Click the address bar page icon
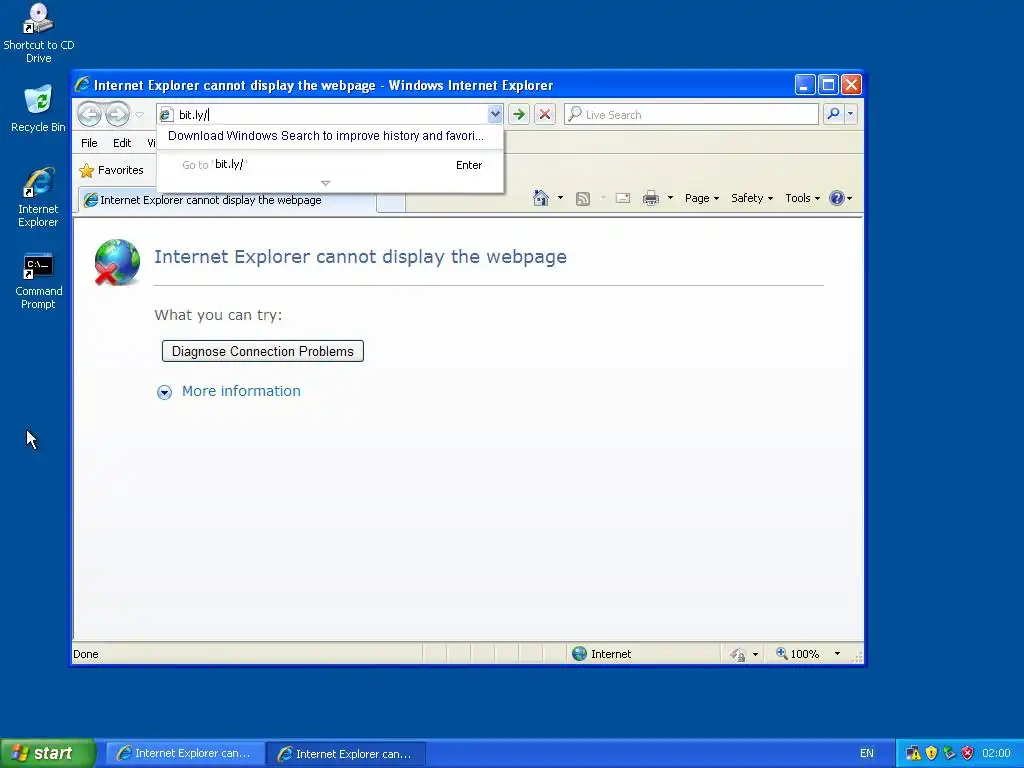Viewport: 1024px width, 768px height. click(x=166, y=115)
